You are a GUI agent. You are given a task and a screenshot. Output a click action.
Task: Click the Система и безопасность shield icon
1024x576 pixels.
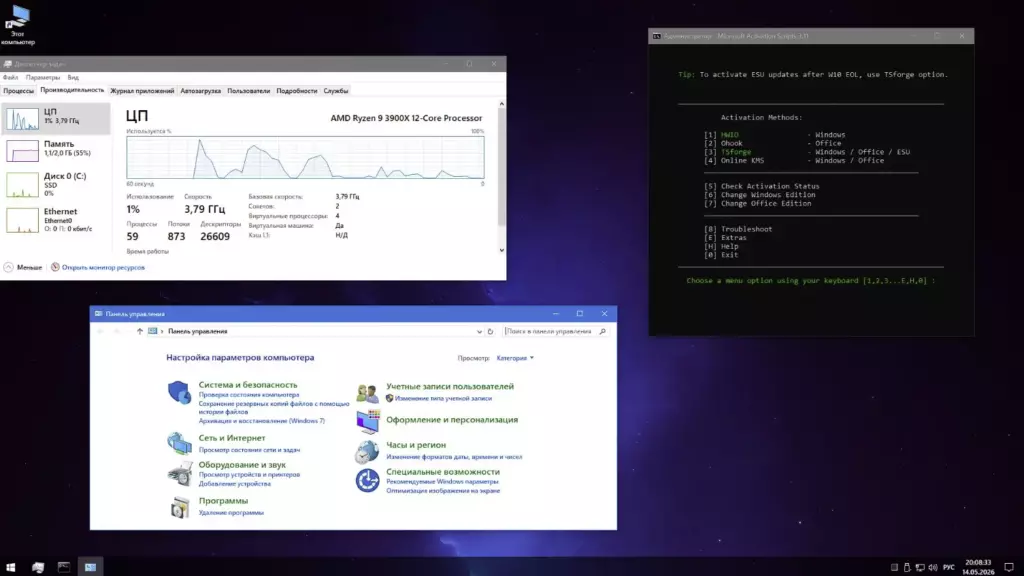pyautogui.click(x=178, y=392)
